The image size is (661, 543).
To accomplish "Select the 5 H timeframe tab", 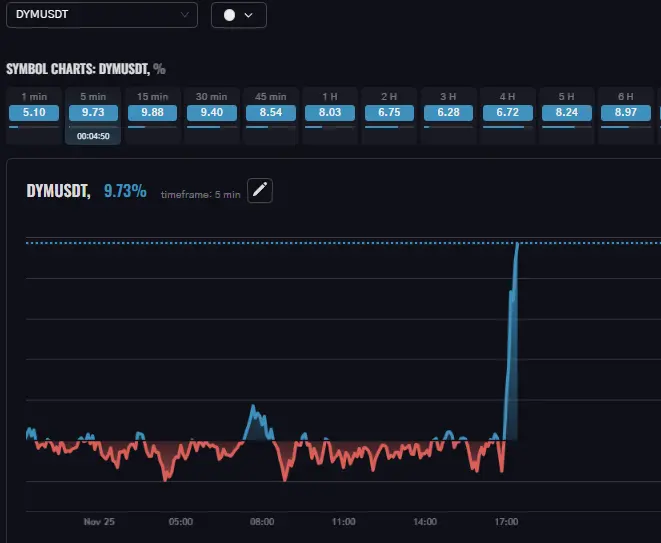I will [567, 115].
